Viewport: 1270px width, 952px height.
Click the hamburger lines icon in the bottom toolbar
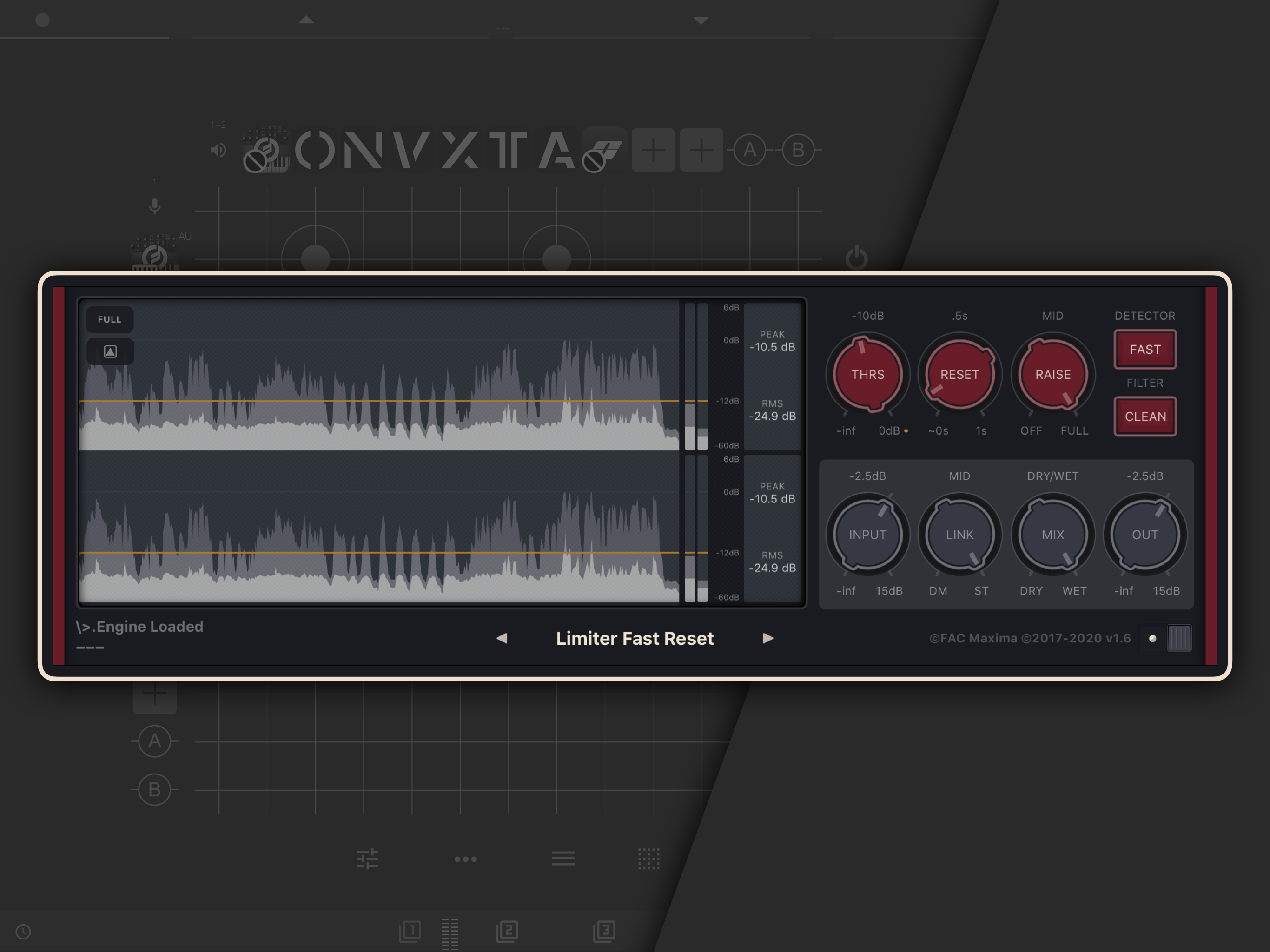(563, 859)
